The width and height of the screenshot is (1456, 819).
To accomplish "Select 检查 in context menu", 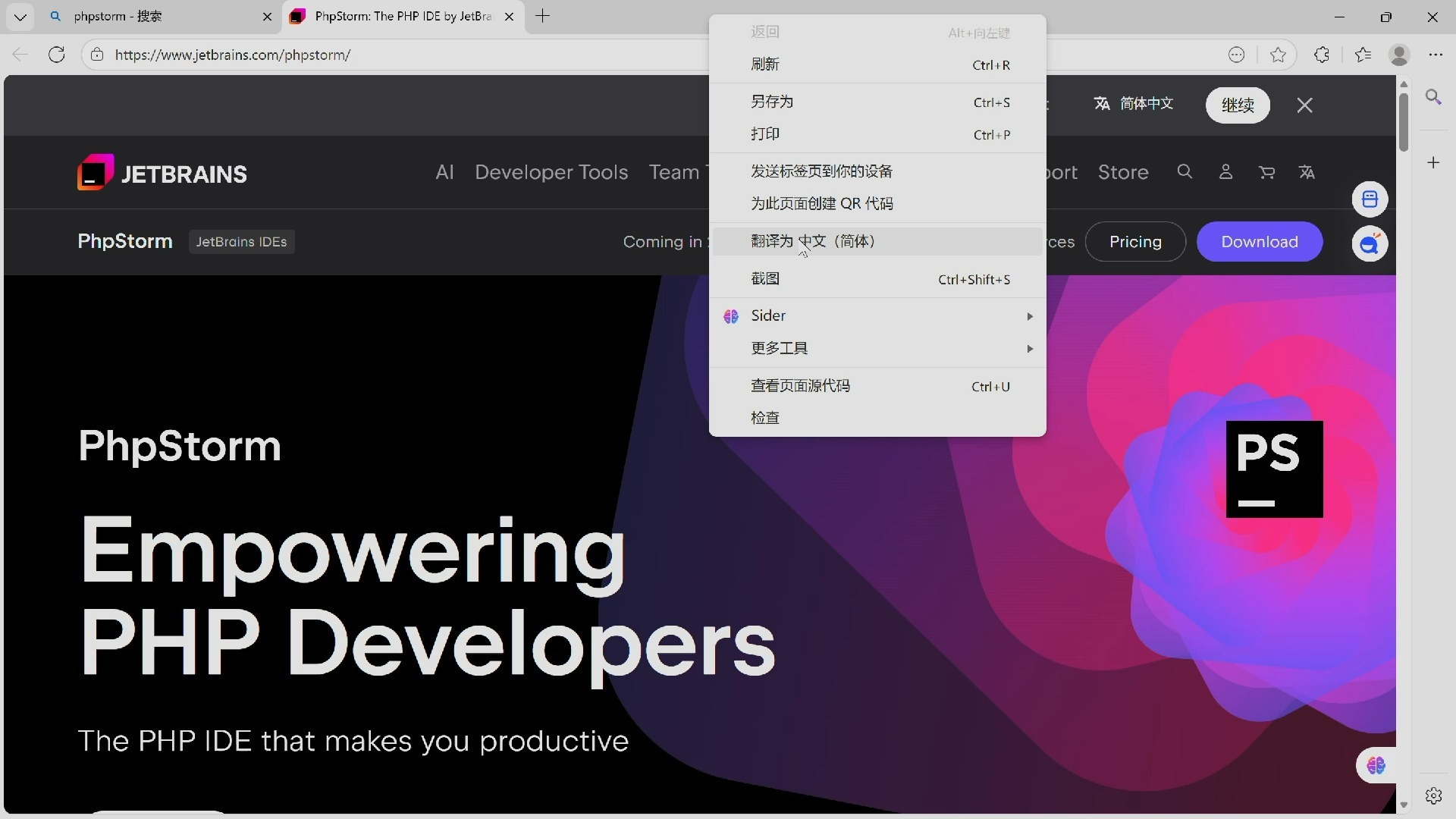I will (x=877, y=418).
